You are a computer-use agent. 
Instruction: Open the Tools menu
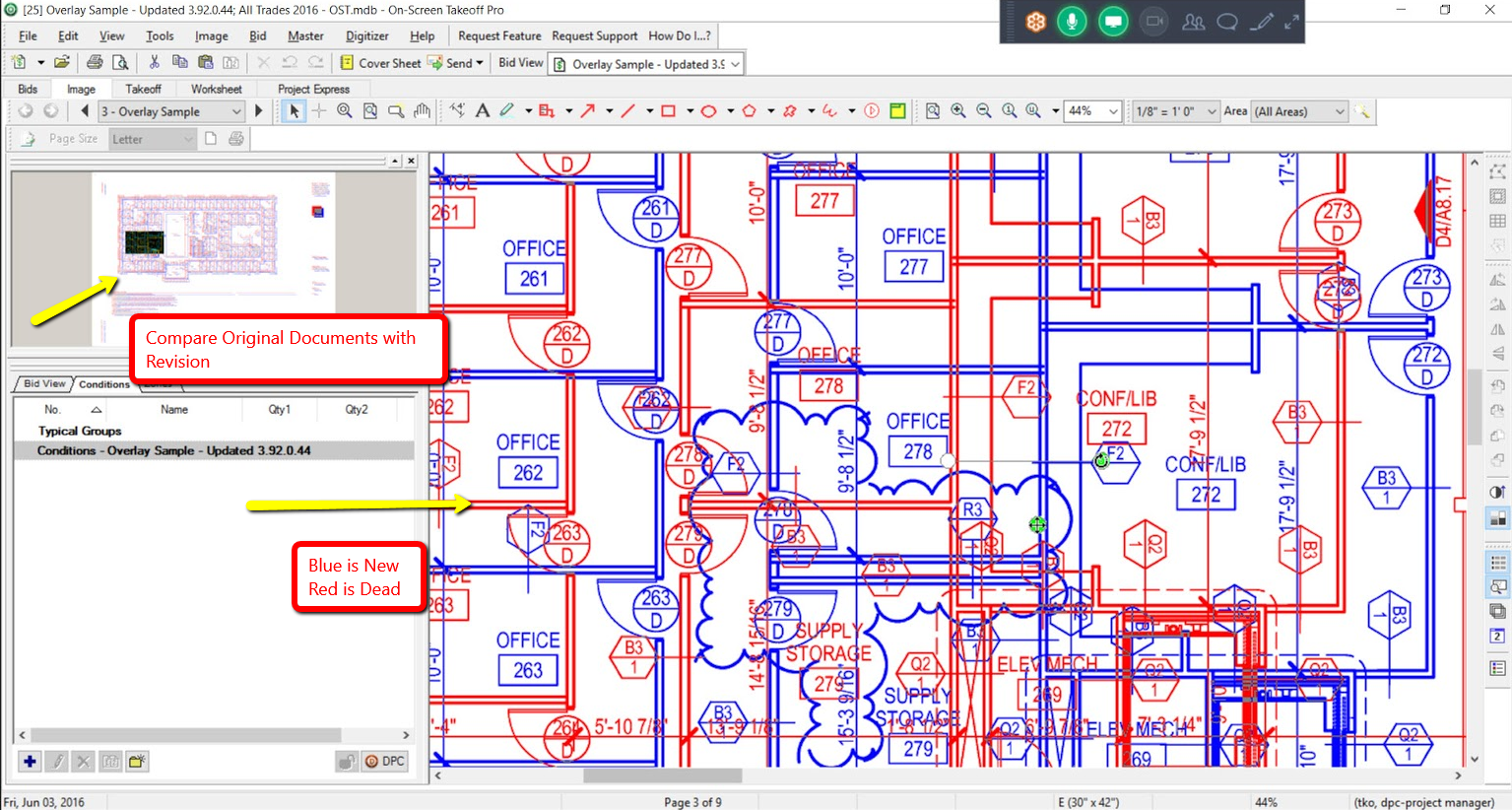(160, 35)
